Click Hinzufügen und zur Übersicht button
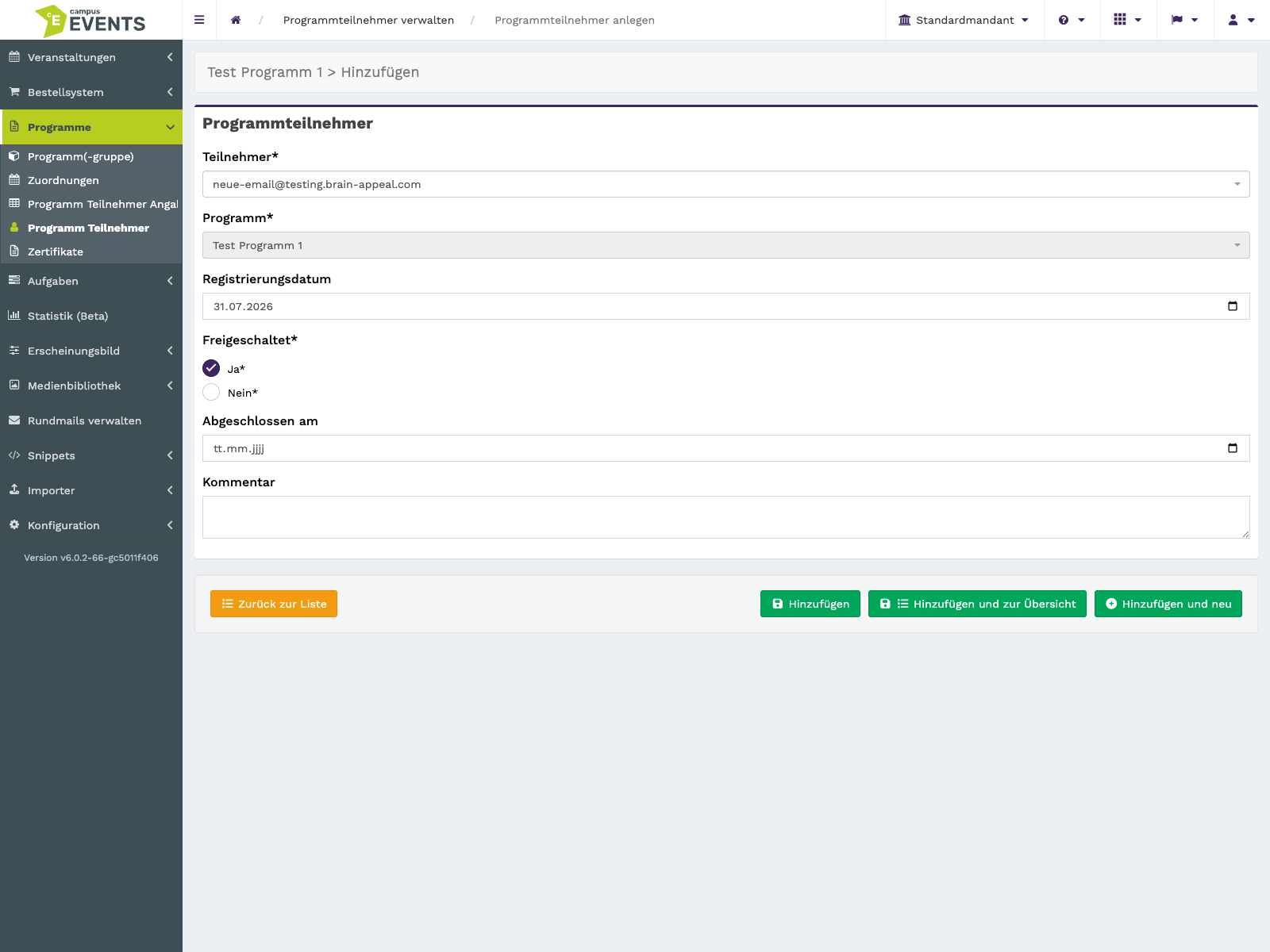 (977, 604)
